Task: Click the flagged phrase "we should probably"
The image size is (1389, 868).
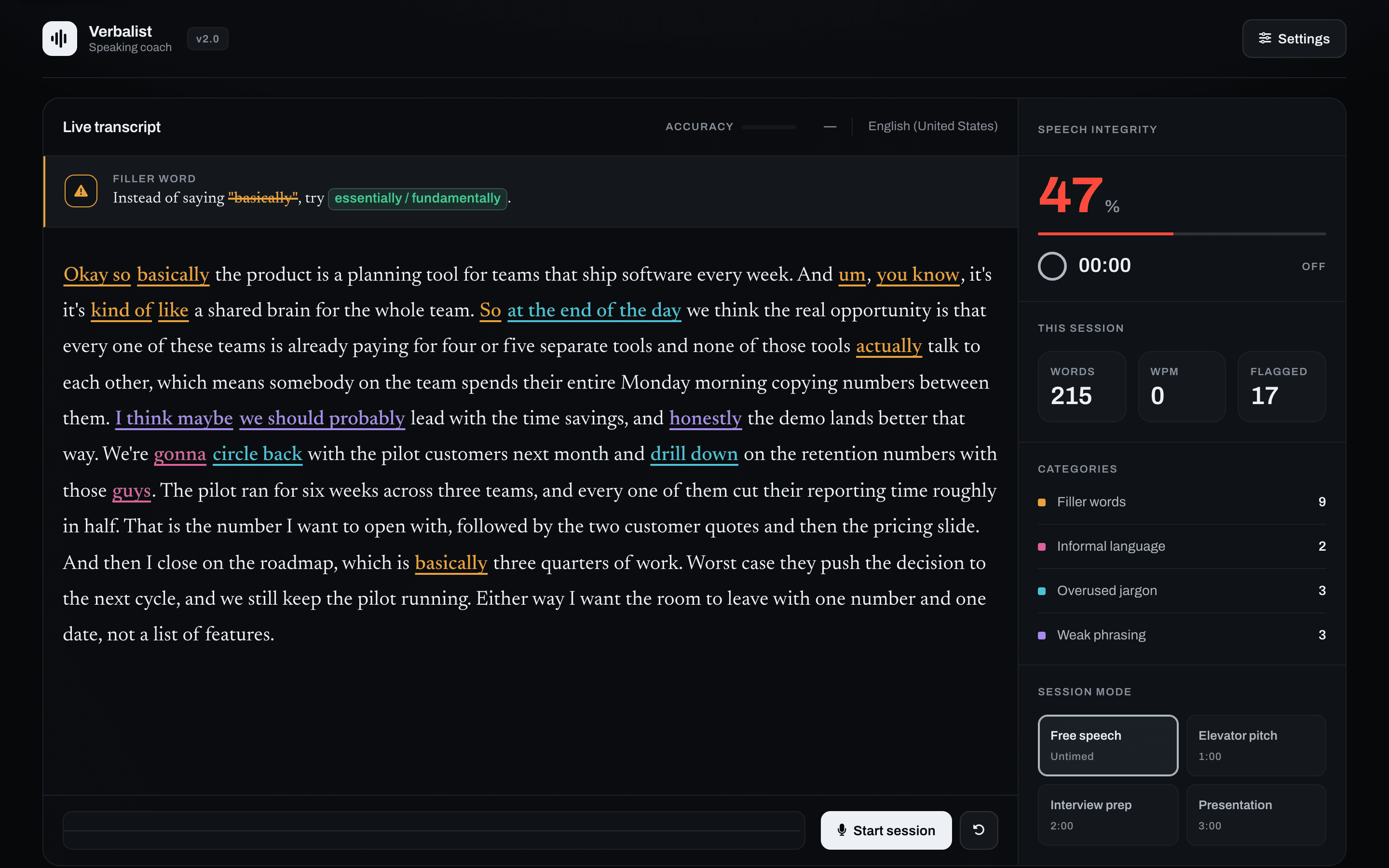Action: 322,419
